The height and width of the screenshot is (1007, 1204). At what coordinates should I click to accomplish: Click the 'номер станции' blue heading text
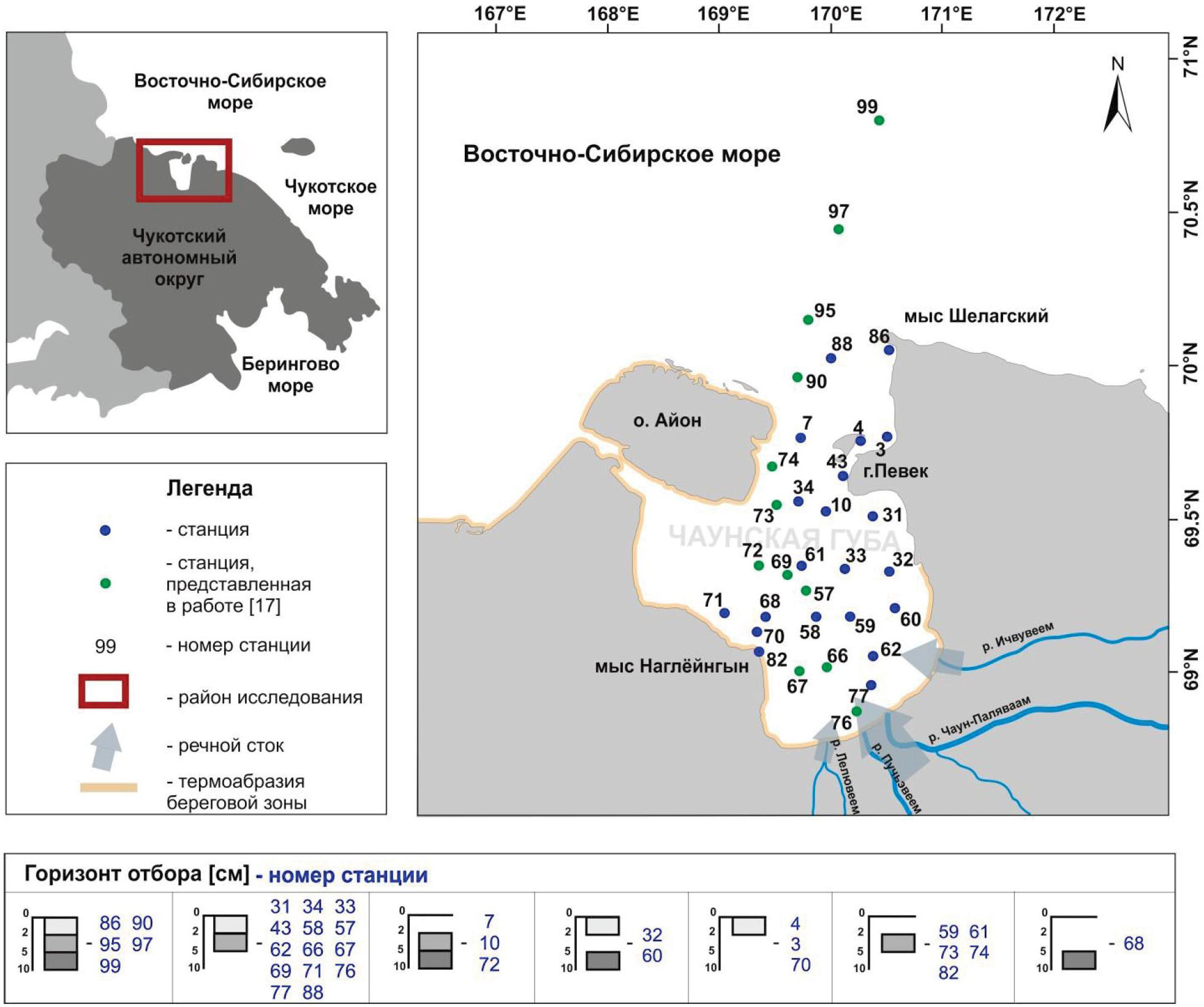pyautogui.click(x=348, y=875)
